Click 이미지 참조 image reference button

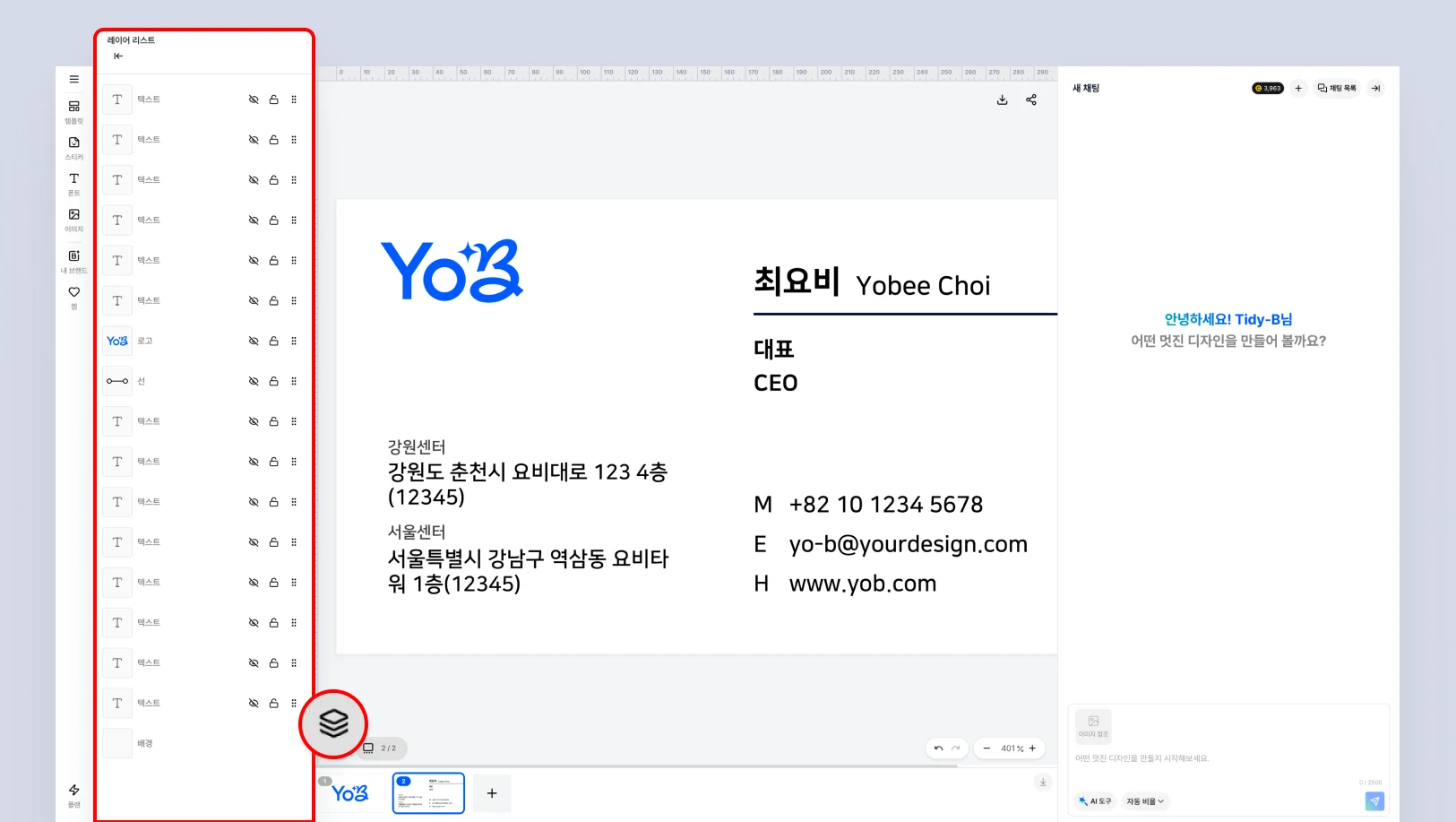pyautogui.click(x=1093, y=726)
